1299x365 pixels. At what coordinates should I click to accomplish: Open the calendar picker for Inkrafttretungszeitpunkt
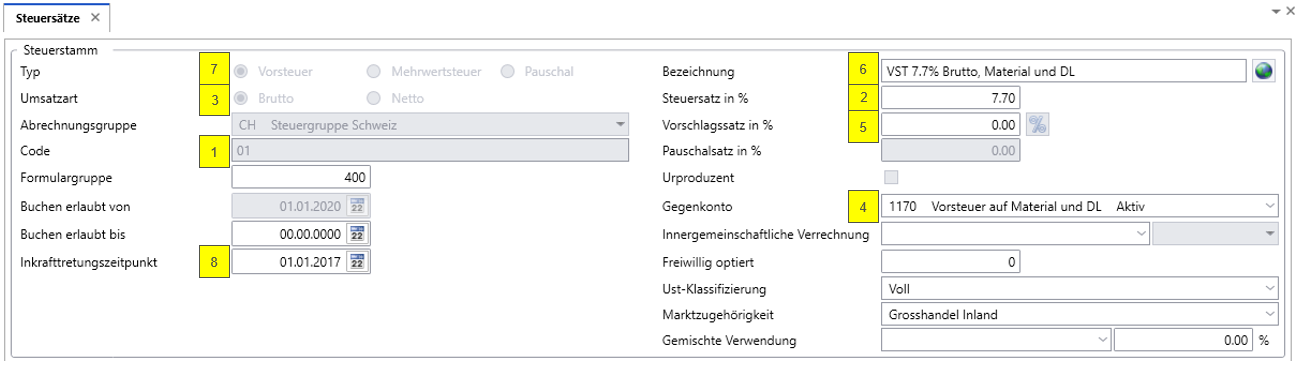click(358, 261)
